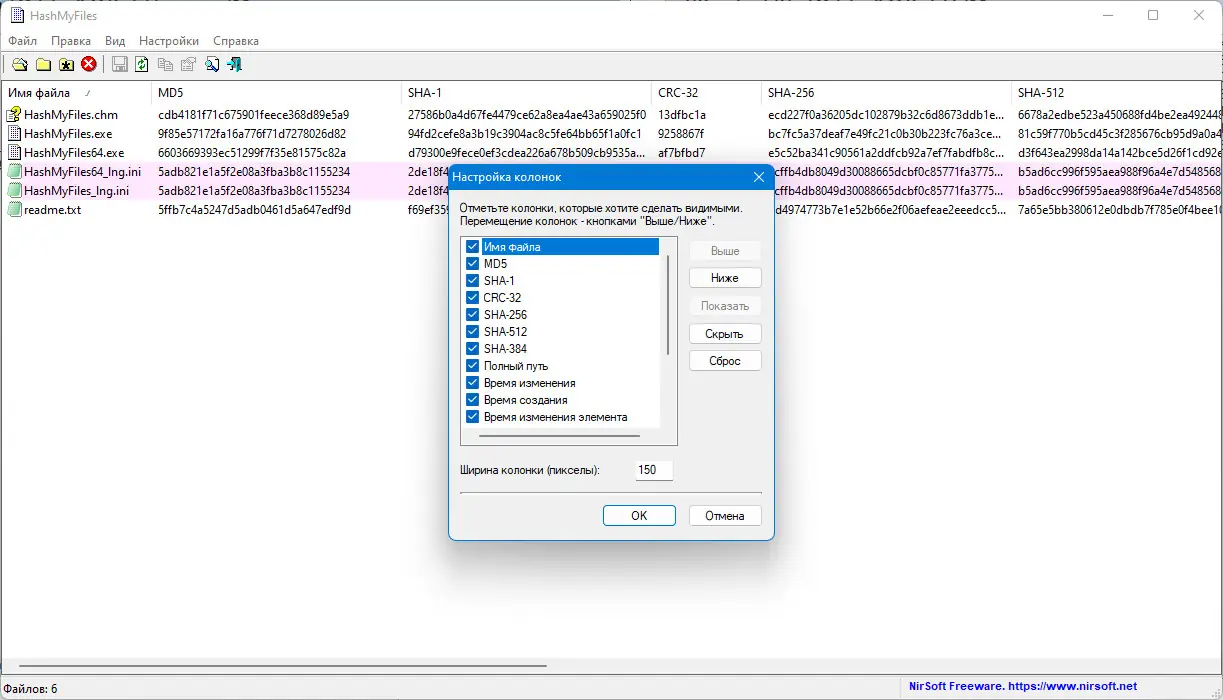The width and height of the screenshot is (1223, 700).
Task: Open the Файл menu
Action: [x=22, y=41]
